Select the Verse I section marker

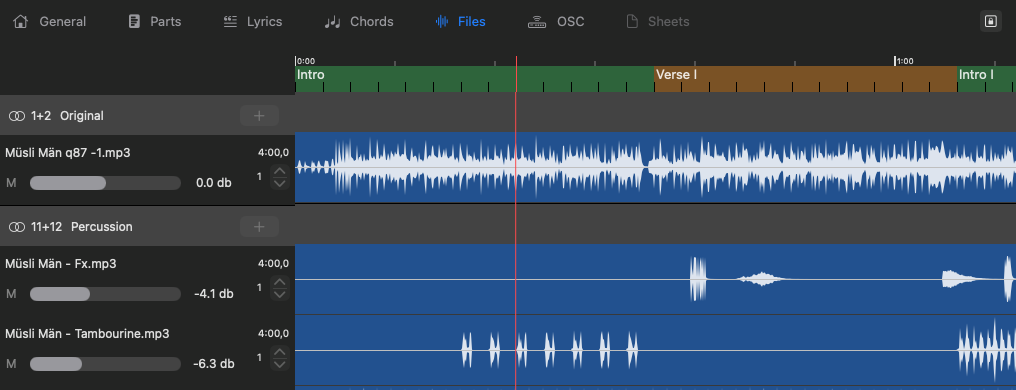pyautogui.click(x=805, y=78)
